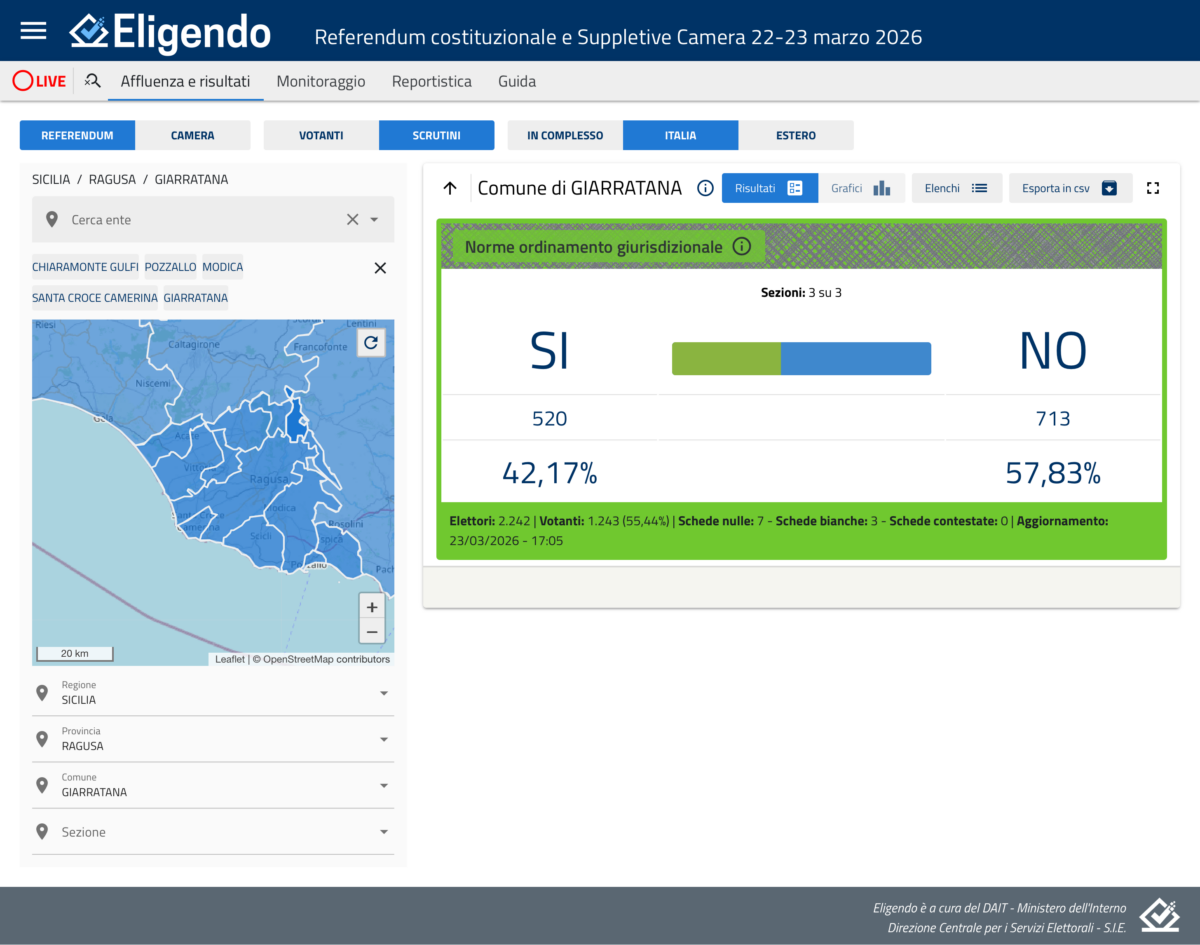This screenshot has width=1200, height=945.
Task: Click the search icon next to LIVE
Action: pos(93,81)
